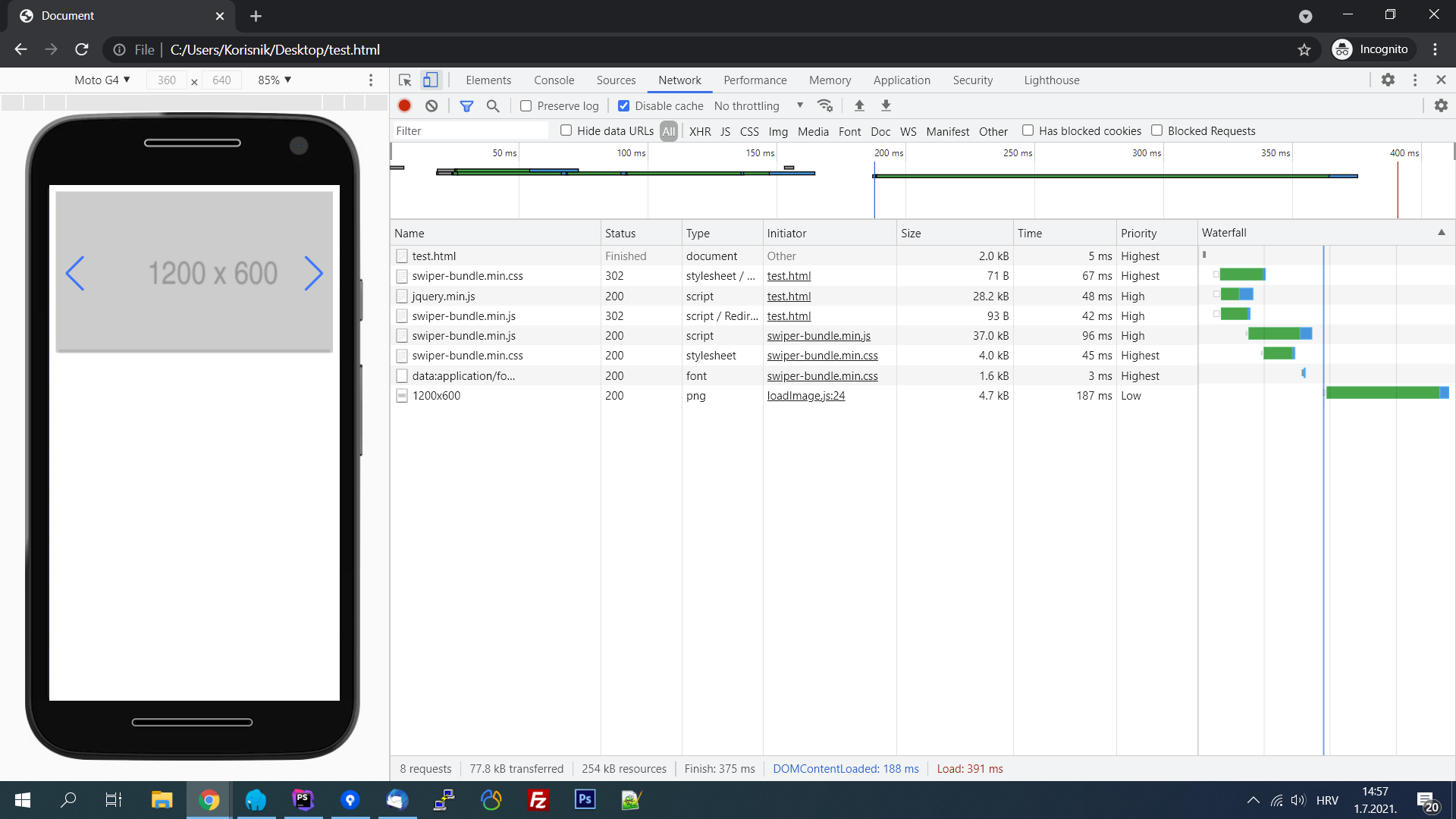Import a HAR file
Screen dimensions: 1456x819
pos(859,105)
